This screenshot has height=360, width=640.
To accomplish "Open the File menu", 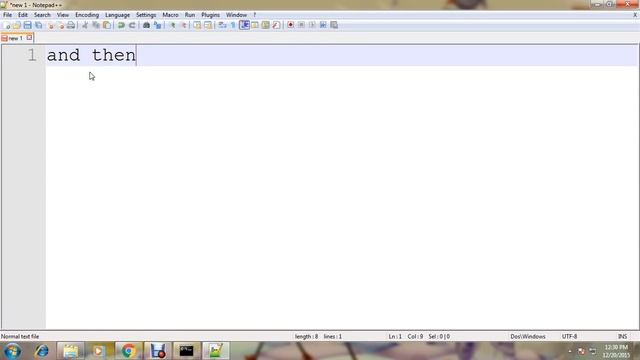I will 7,15.
